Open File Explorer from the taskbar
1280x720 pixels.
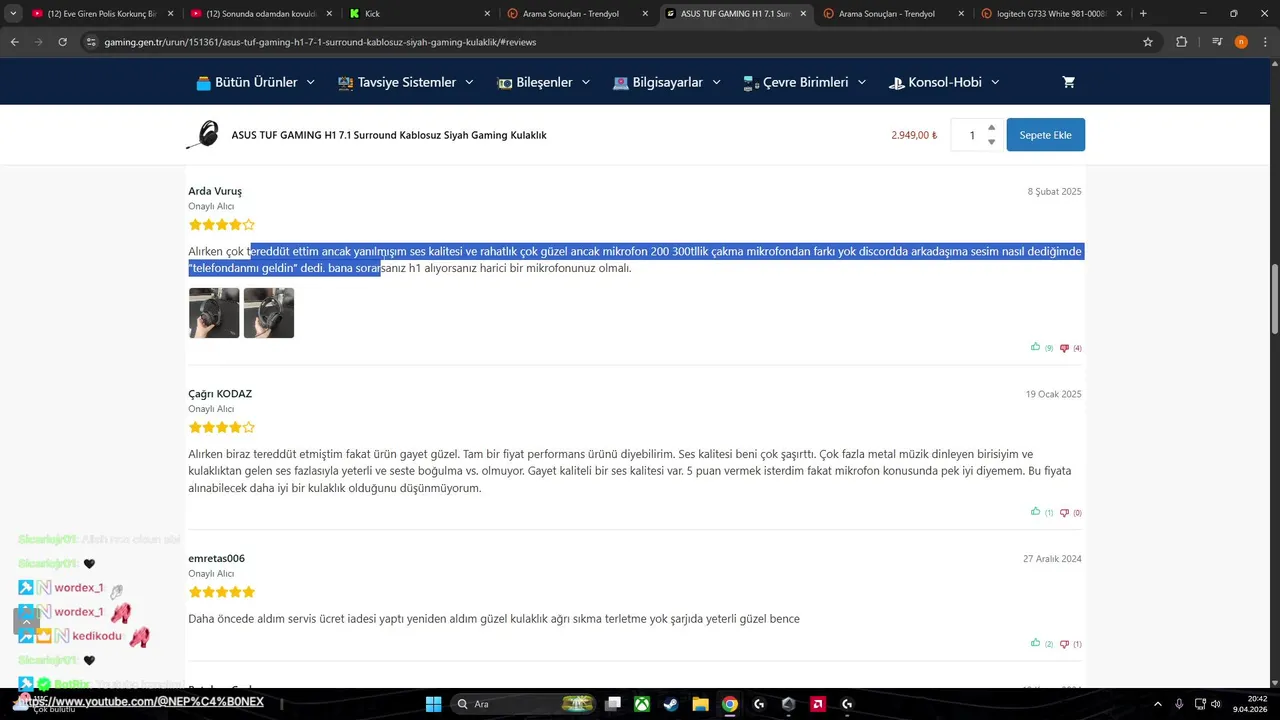click(x=700, y=704)
